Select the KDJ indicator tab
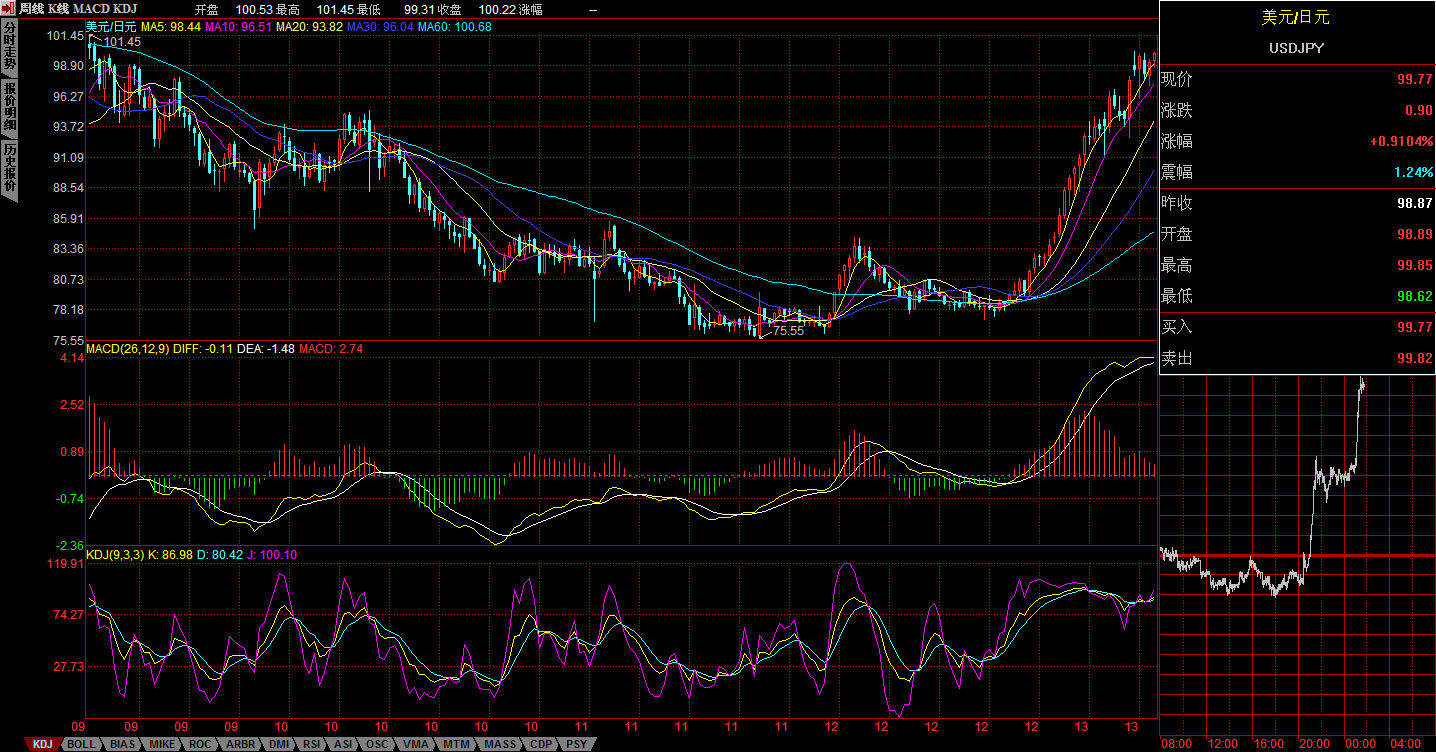1436x752 pixels. [x=42, y=744]
